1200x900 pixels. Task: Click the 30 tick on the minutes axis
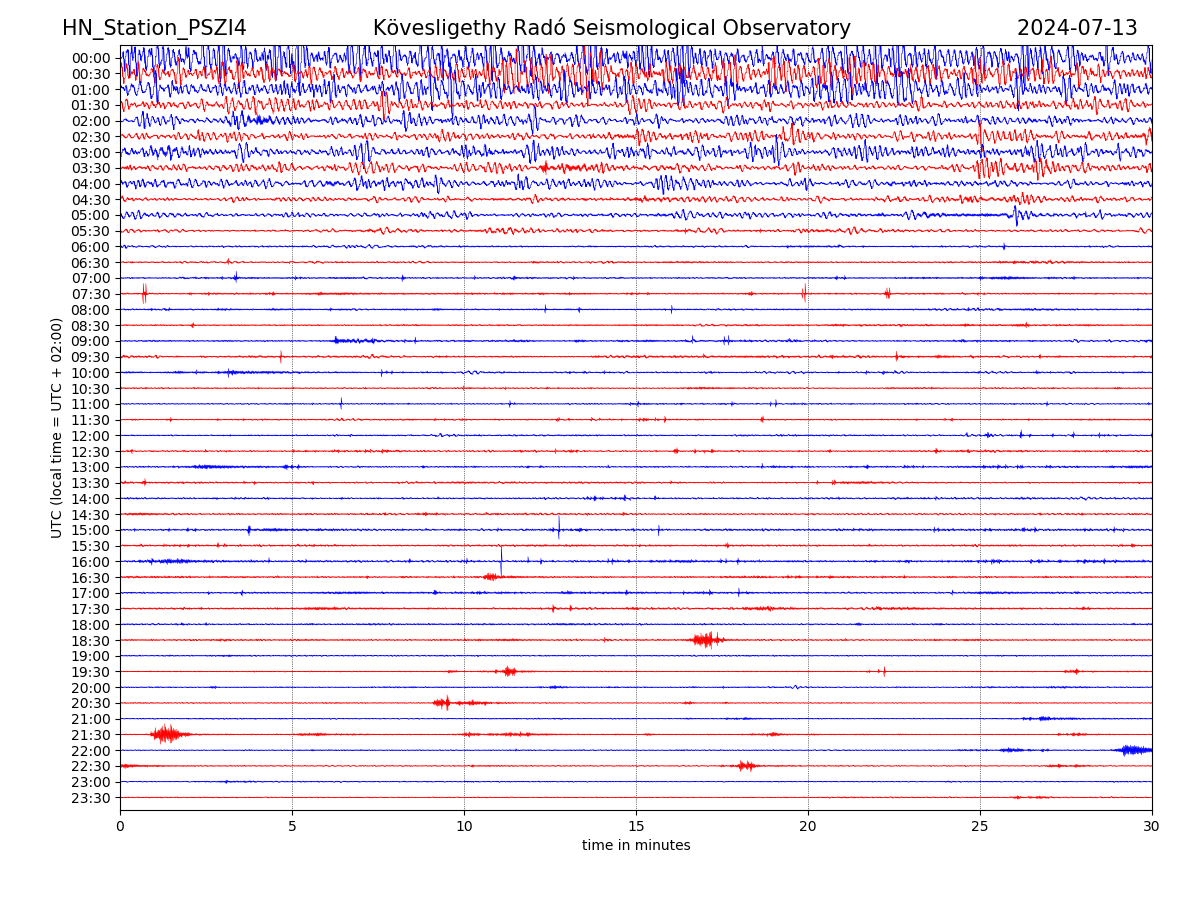1151,826
